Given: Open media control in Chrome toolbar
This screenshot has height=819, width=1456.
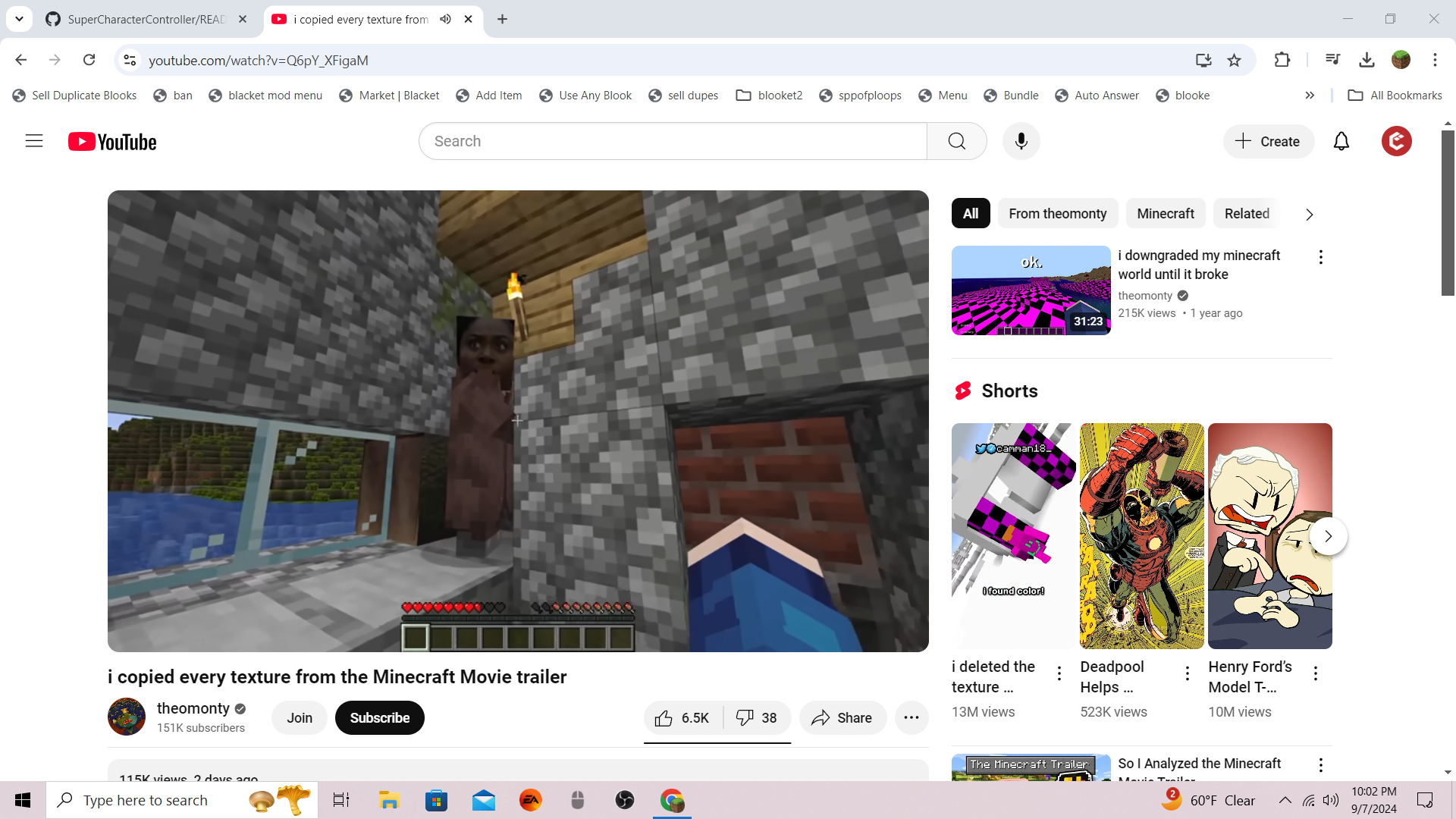Looking at the screenshot, I should [x=1332, y=60].
